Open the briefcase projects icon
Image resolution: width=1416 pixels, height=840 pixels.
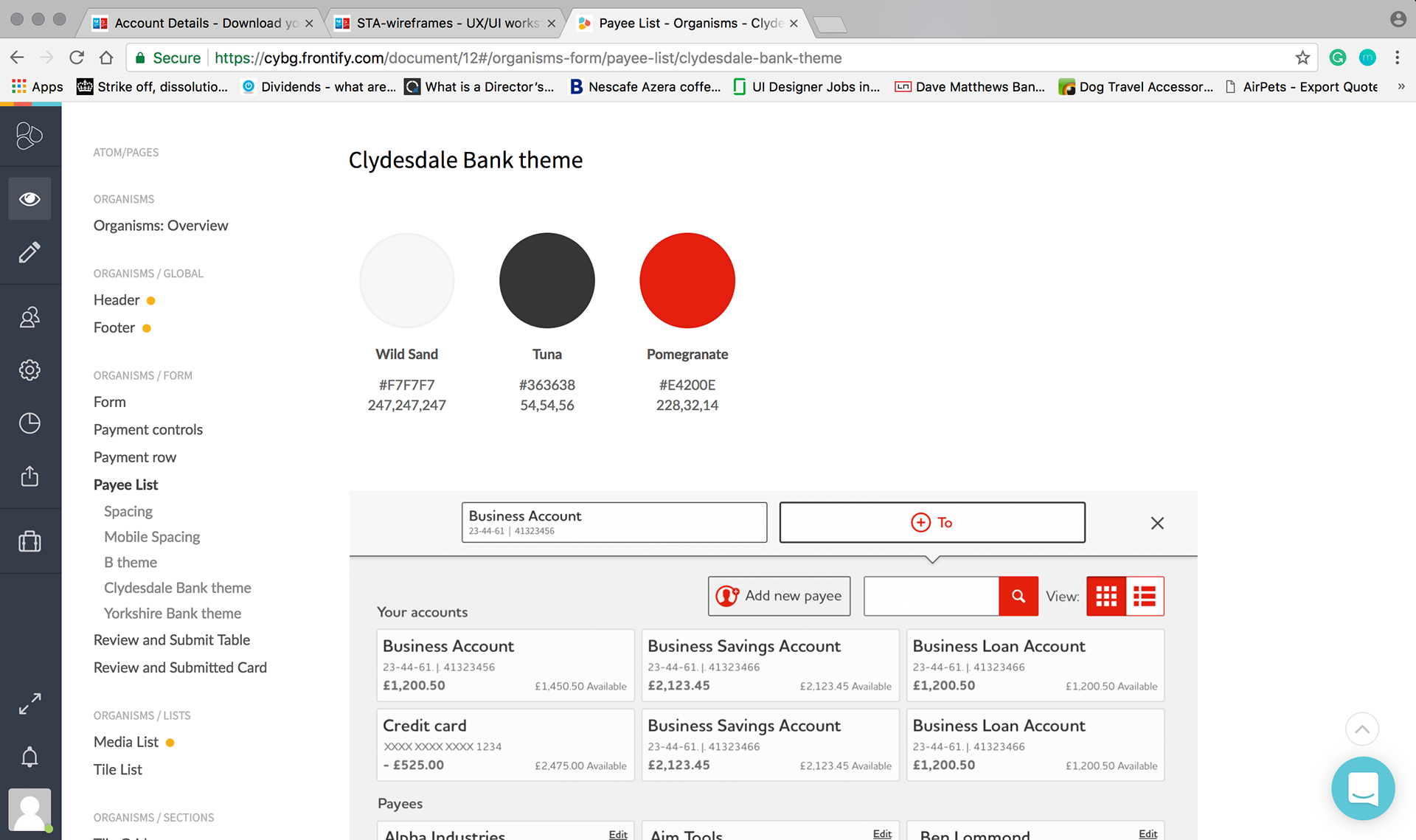29,541
